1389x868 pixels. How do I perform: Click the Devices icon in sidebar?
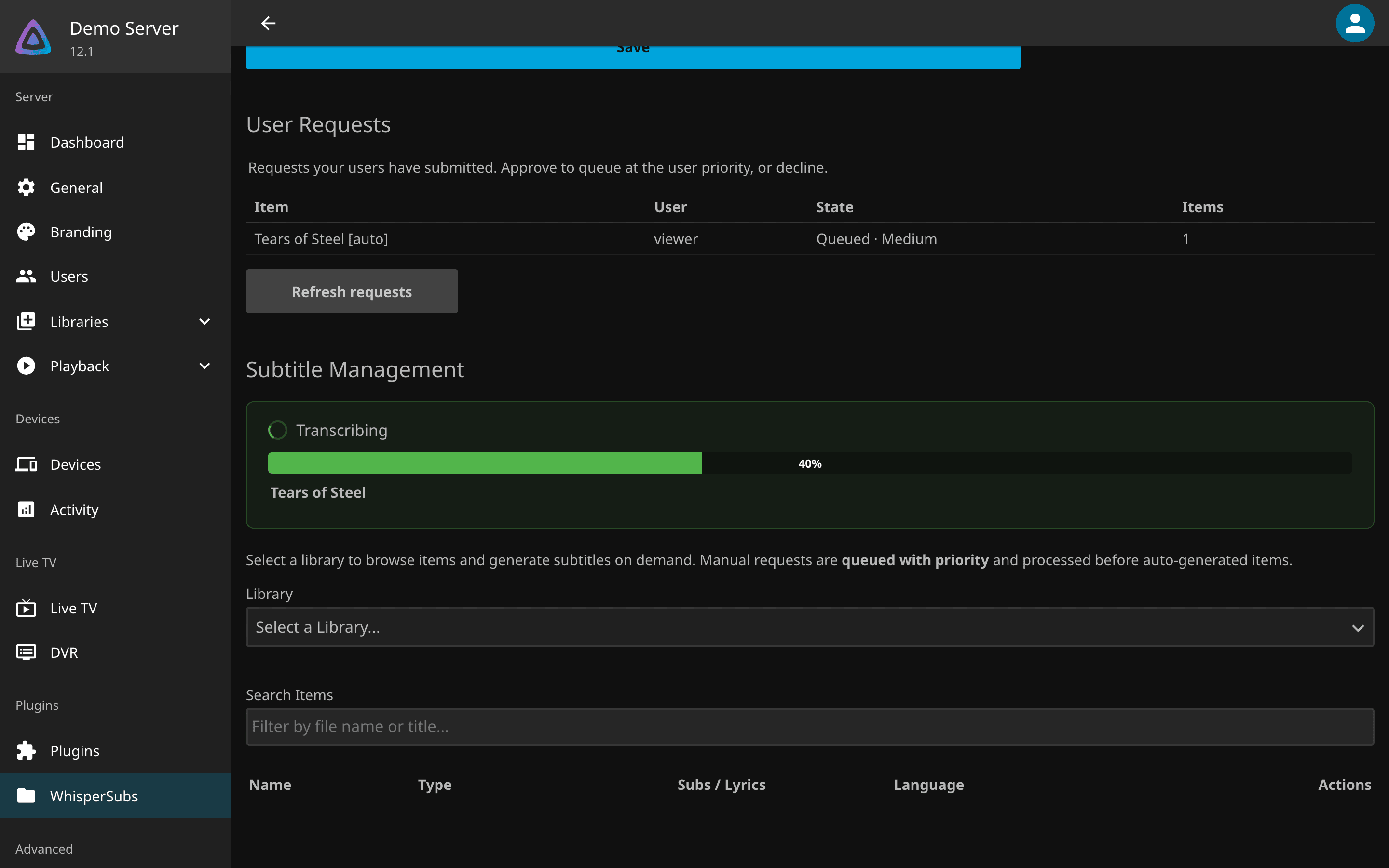click(26, 464)
